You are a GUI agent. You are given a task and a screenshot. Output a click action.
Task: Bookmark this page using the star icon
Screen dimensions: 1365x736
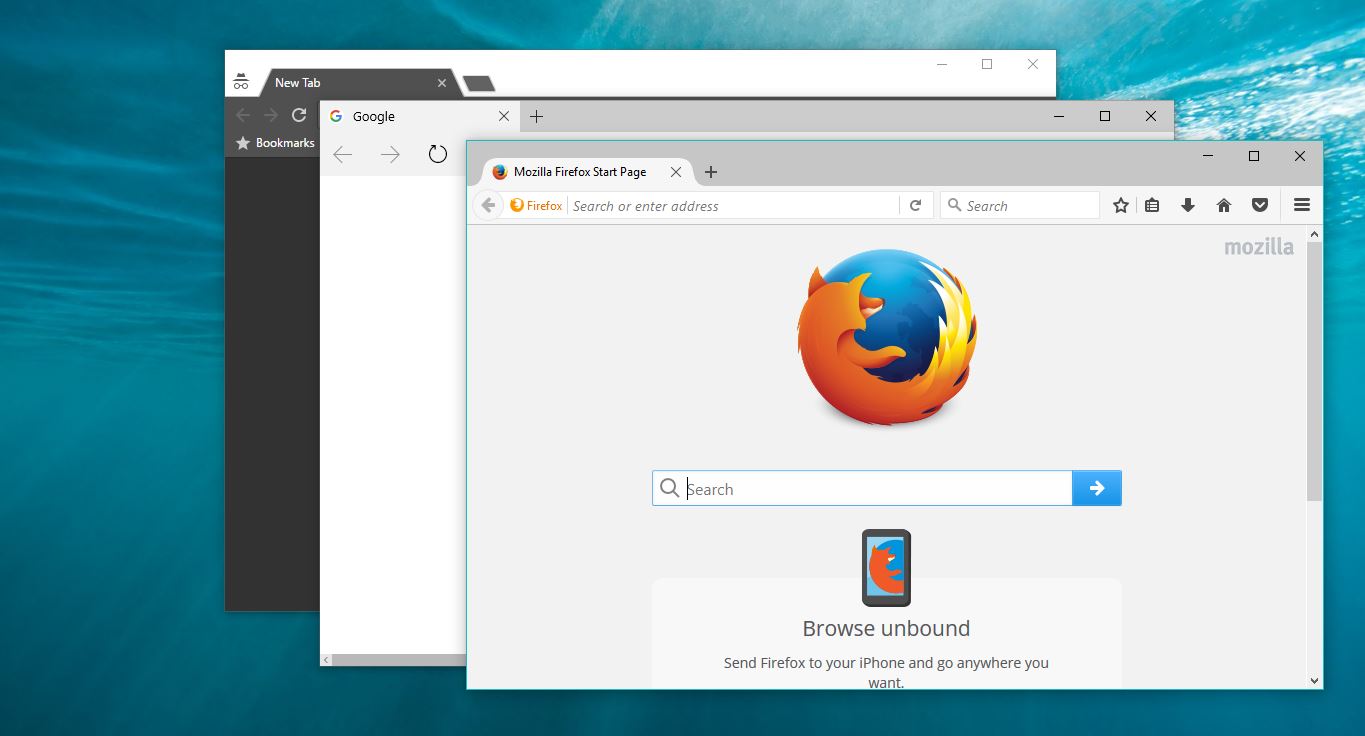click(1120, 205)
